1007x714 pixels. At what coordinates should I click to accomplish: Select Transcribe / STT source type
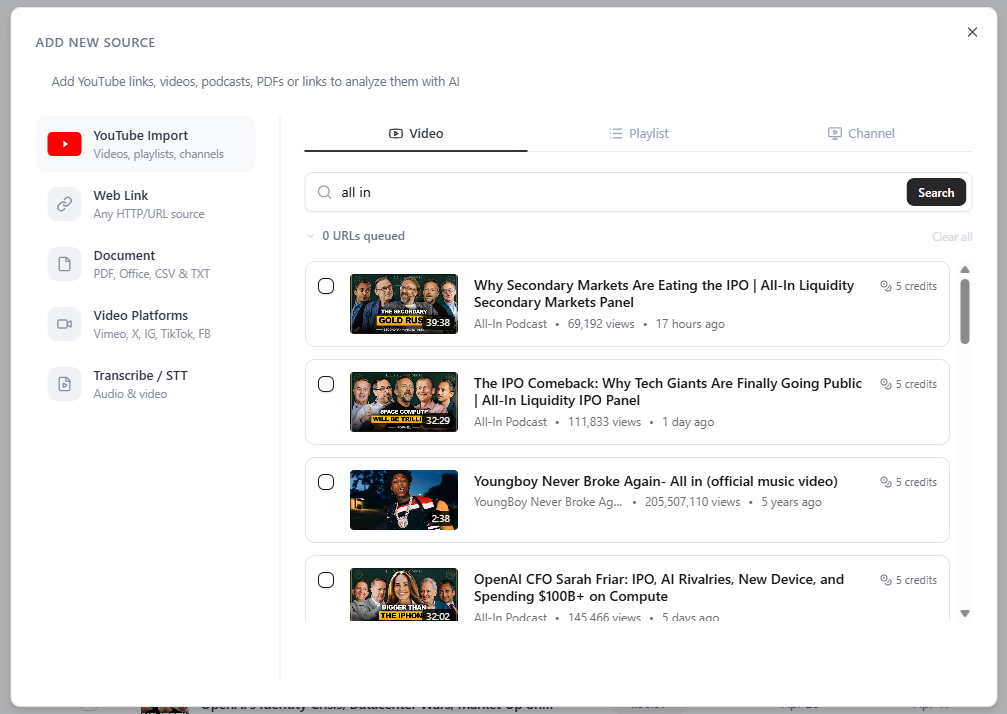(145, 384)
